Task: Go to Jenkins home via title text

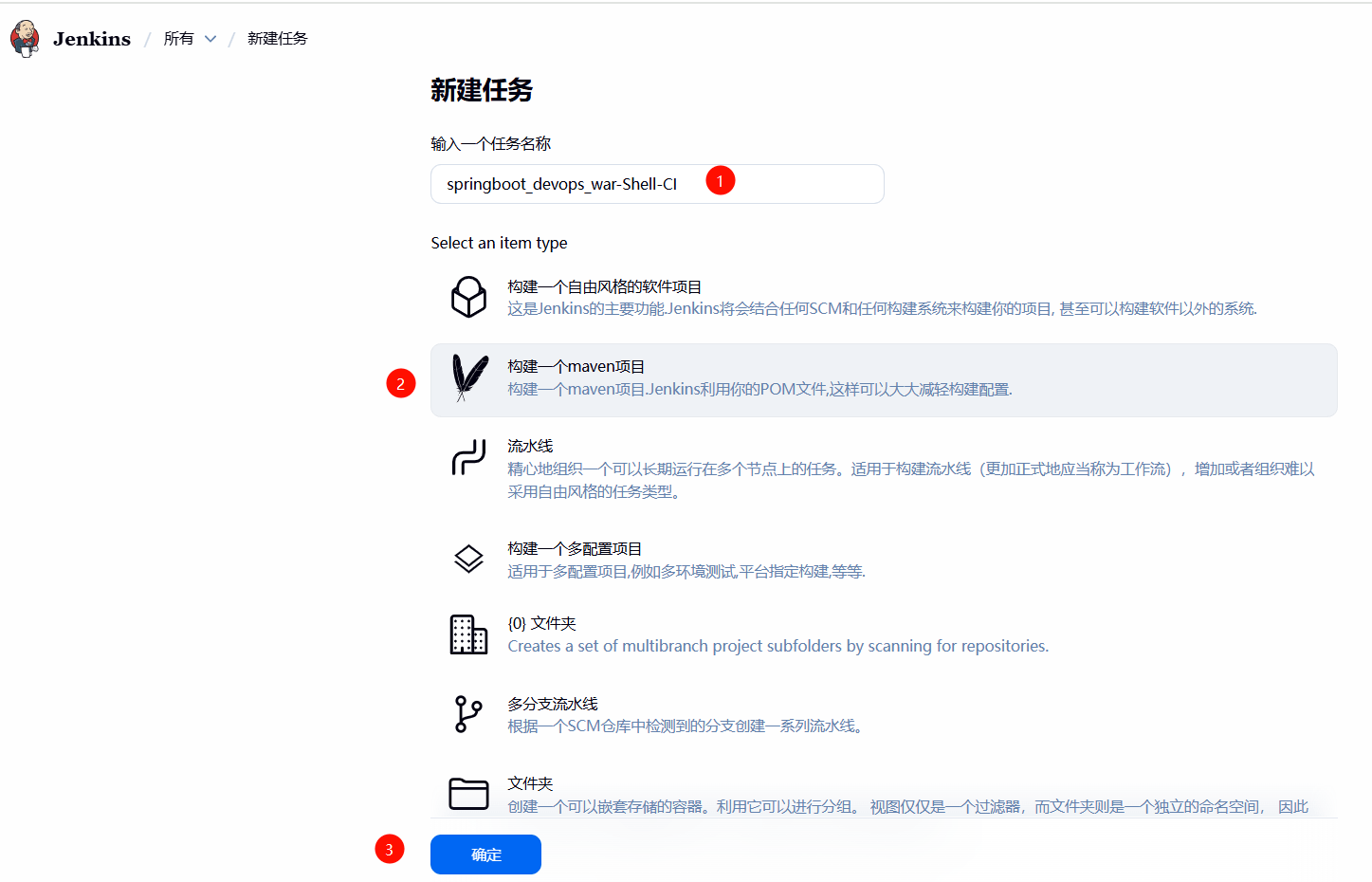Action: 92,39
